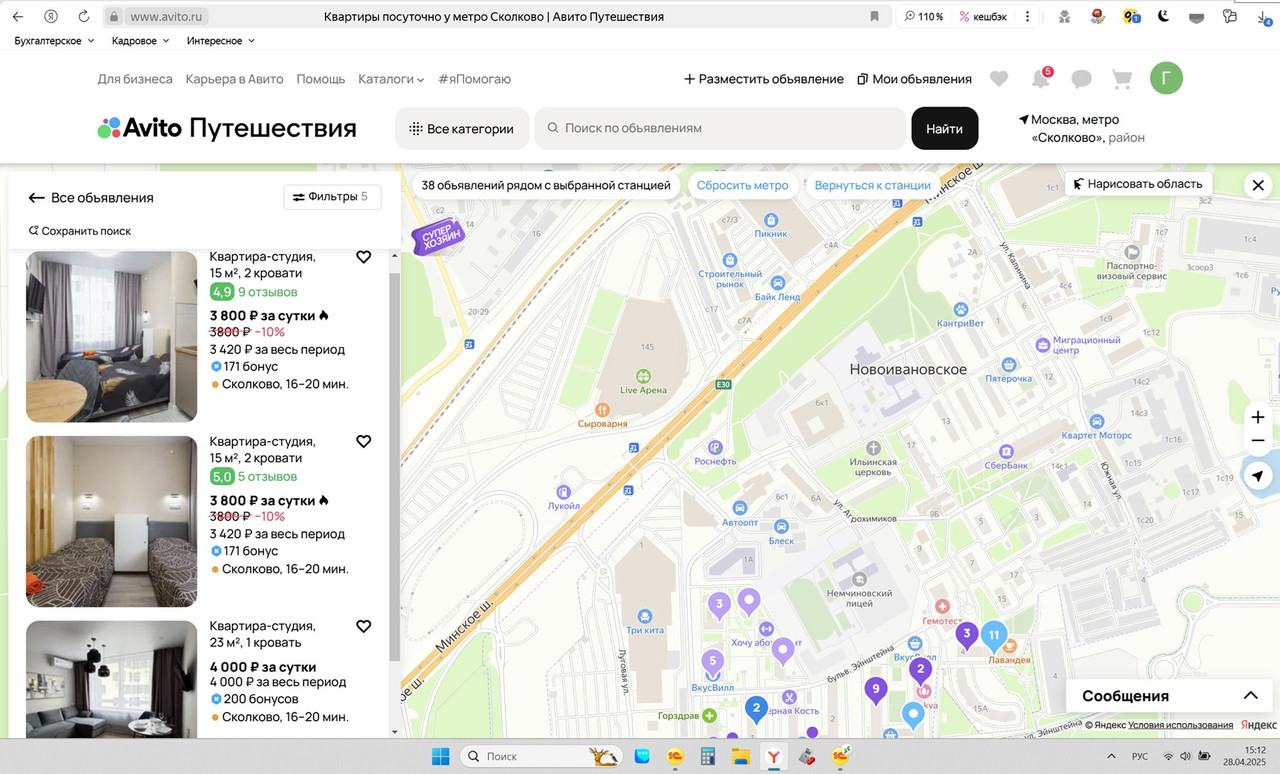Open Все категории category selector
Viewport: 1280px width, 774px height.
[x=462, y=128]
